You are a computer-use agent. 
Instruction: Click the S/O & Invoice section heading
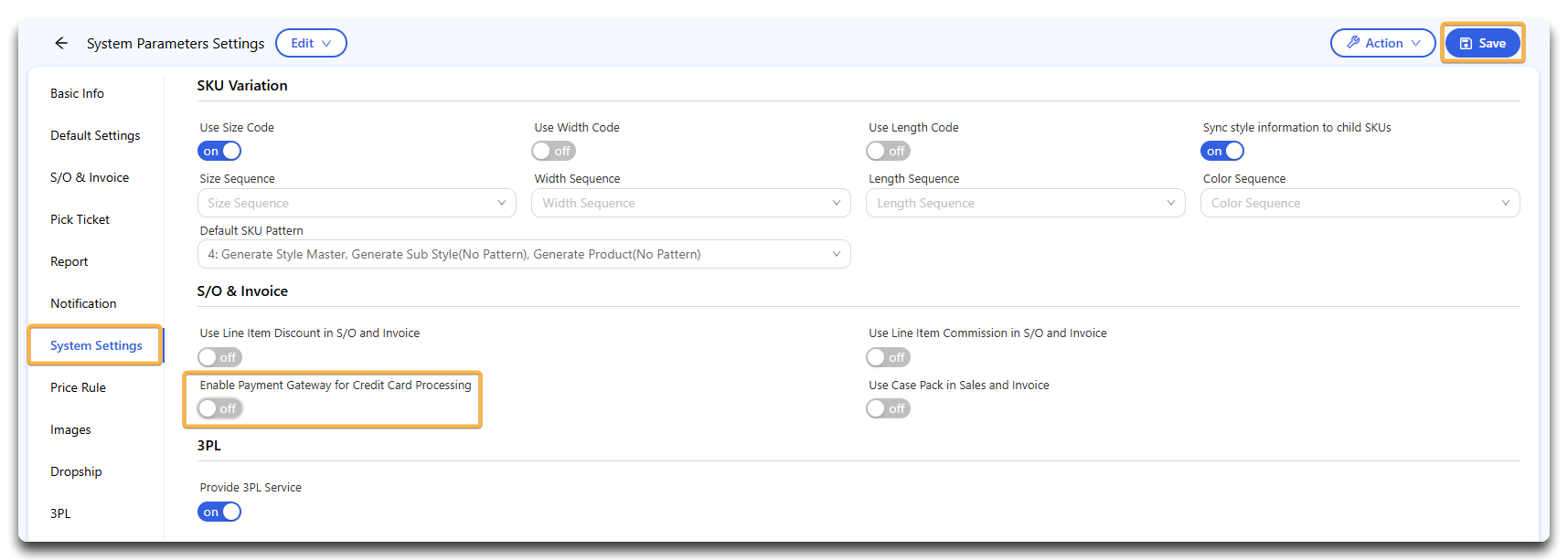click(x=242, y=291)
